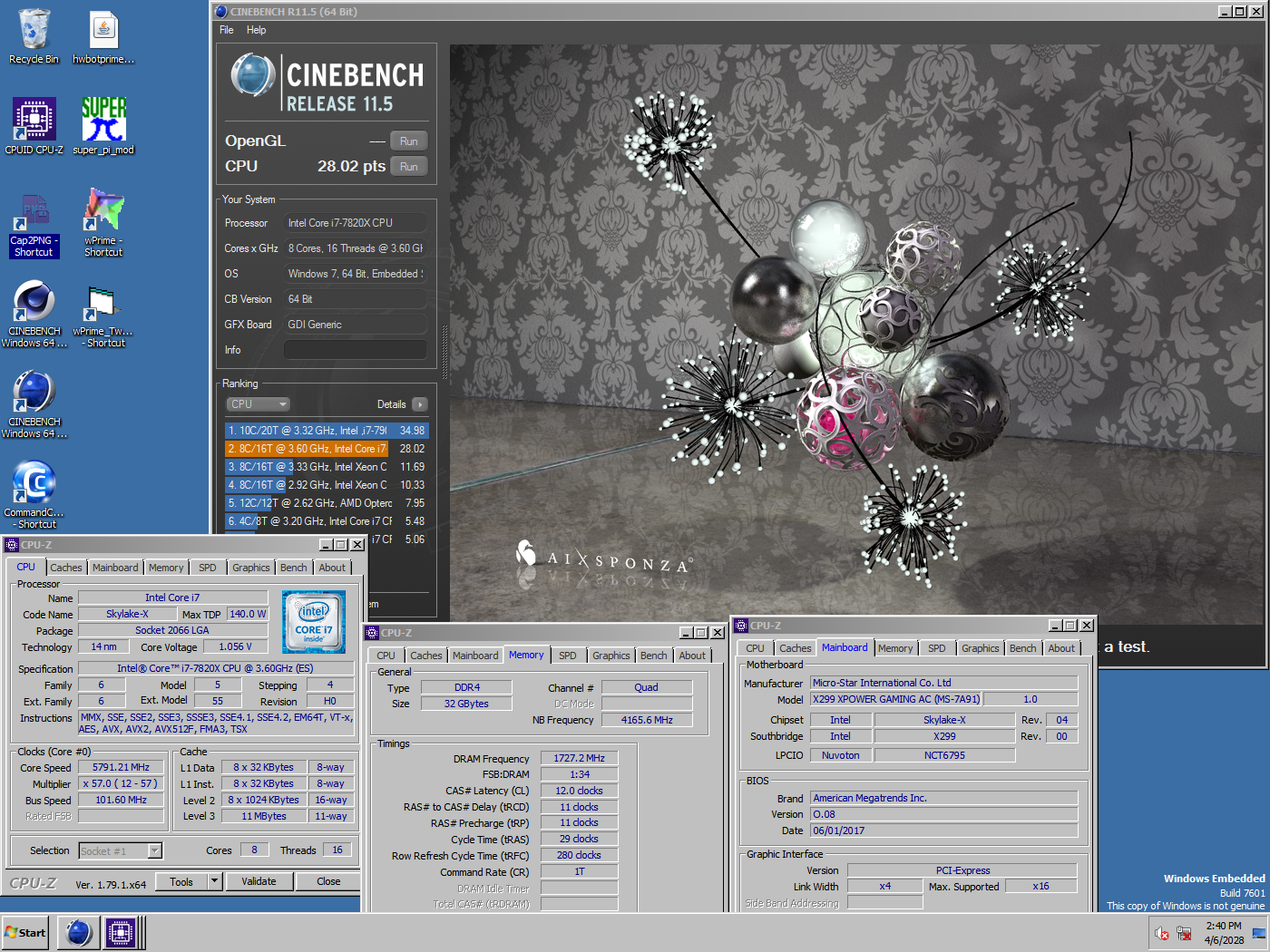
Task: Click show desktop icon beside the clock
Action: point(1259,933)
